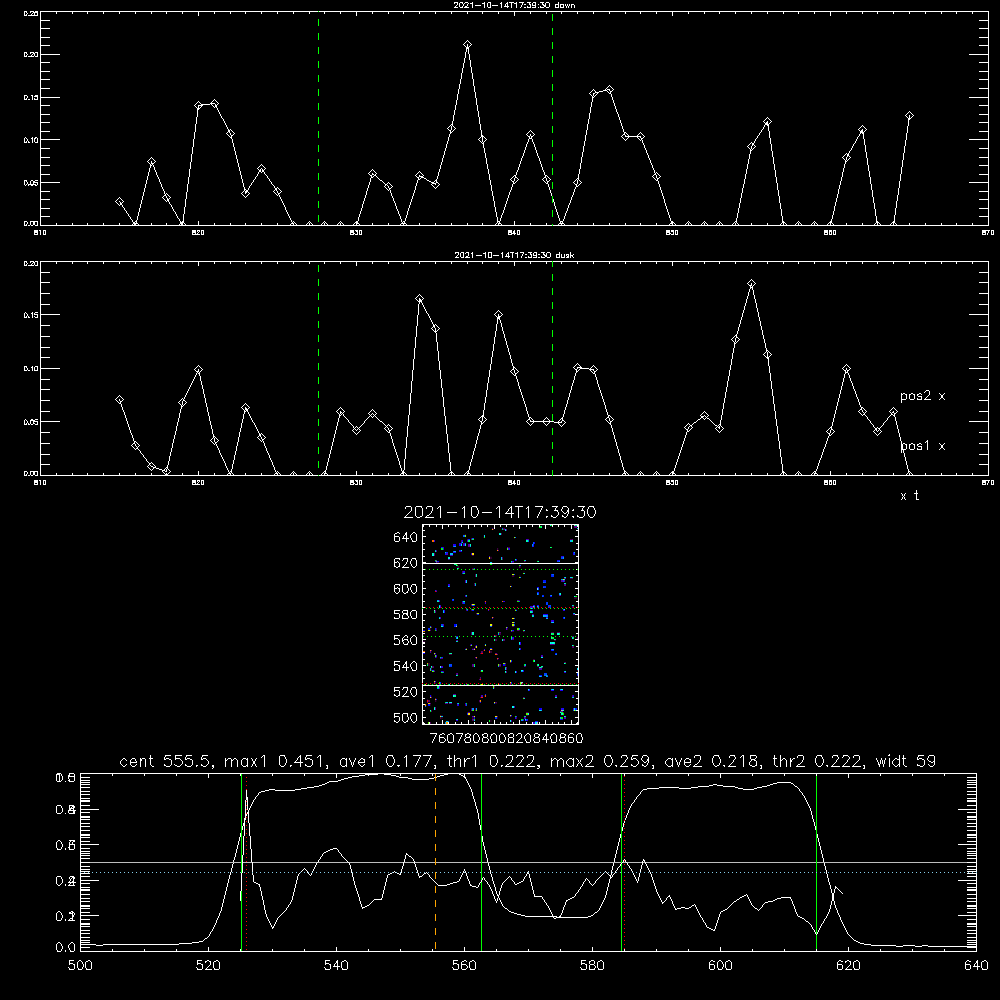Image resolution: width=1000 pixels, height=1000 pixels.
Task: Click the upper white horizontal line in image
Action: (x=500, y=563)
